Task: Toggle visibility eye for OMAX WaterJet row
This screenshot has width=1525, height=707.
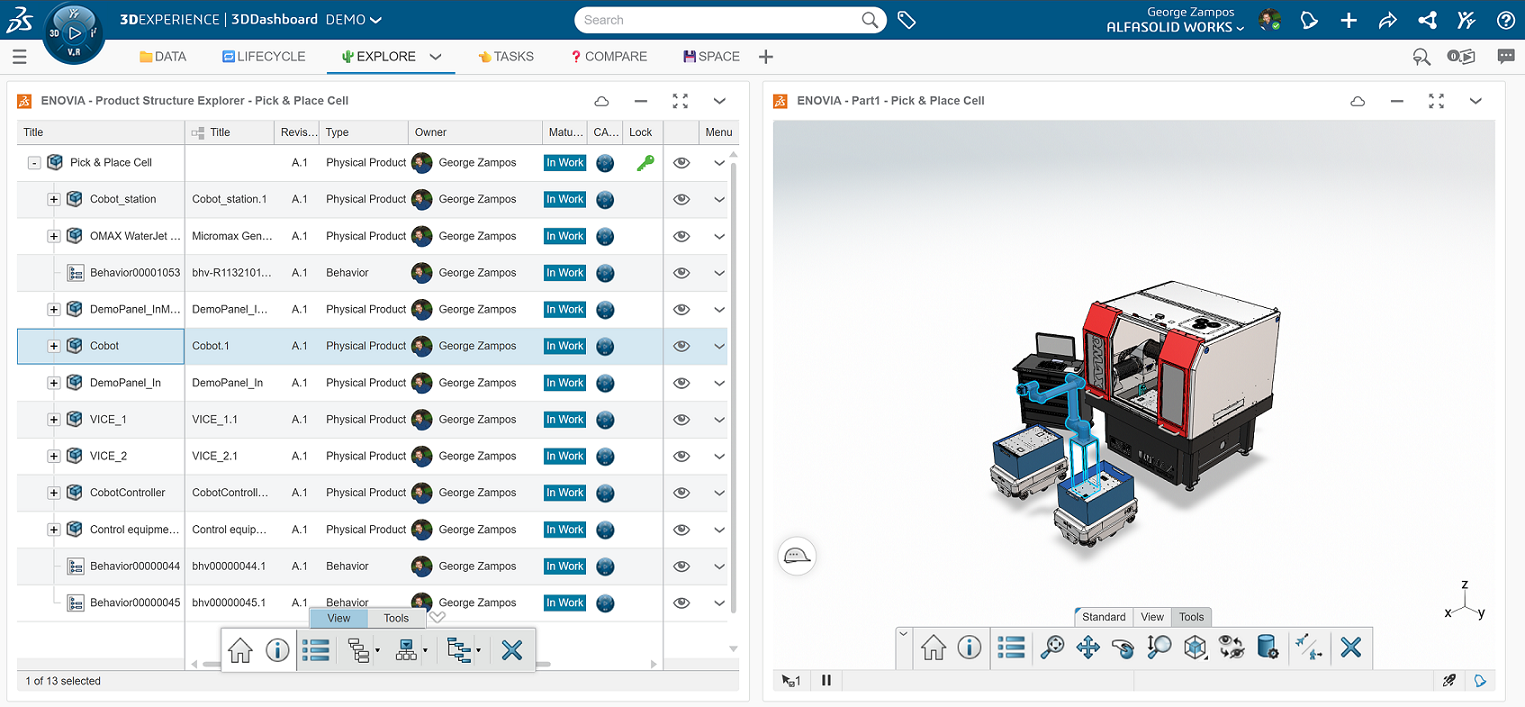Action: tap(682, 236)
